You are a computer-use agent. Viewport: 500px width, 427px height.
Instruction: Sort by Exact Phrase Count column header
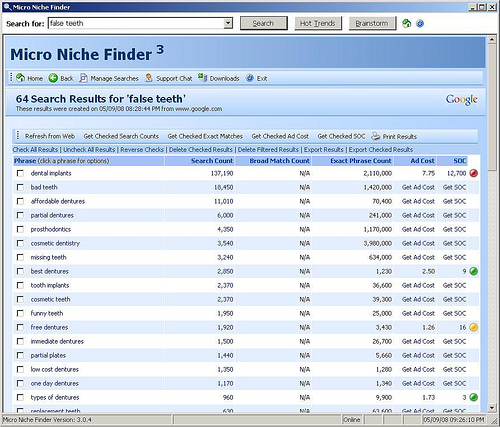[361, 161]
